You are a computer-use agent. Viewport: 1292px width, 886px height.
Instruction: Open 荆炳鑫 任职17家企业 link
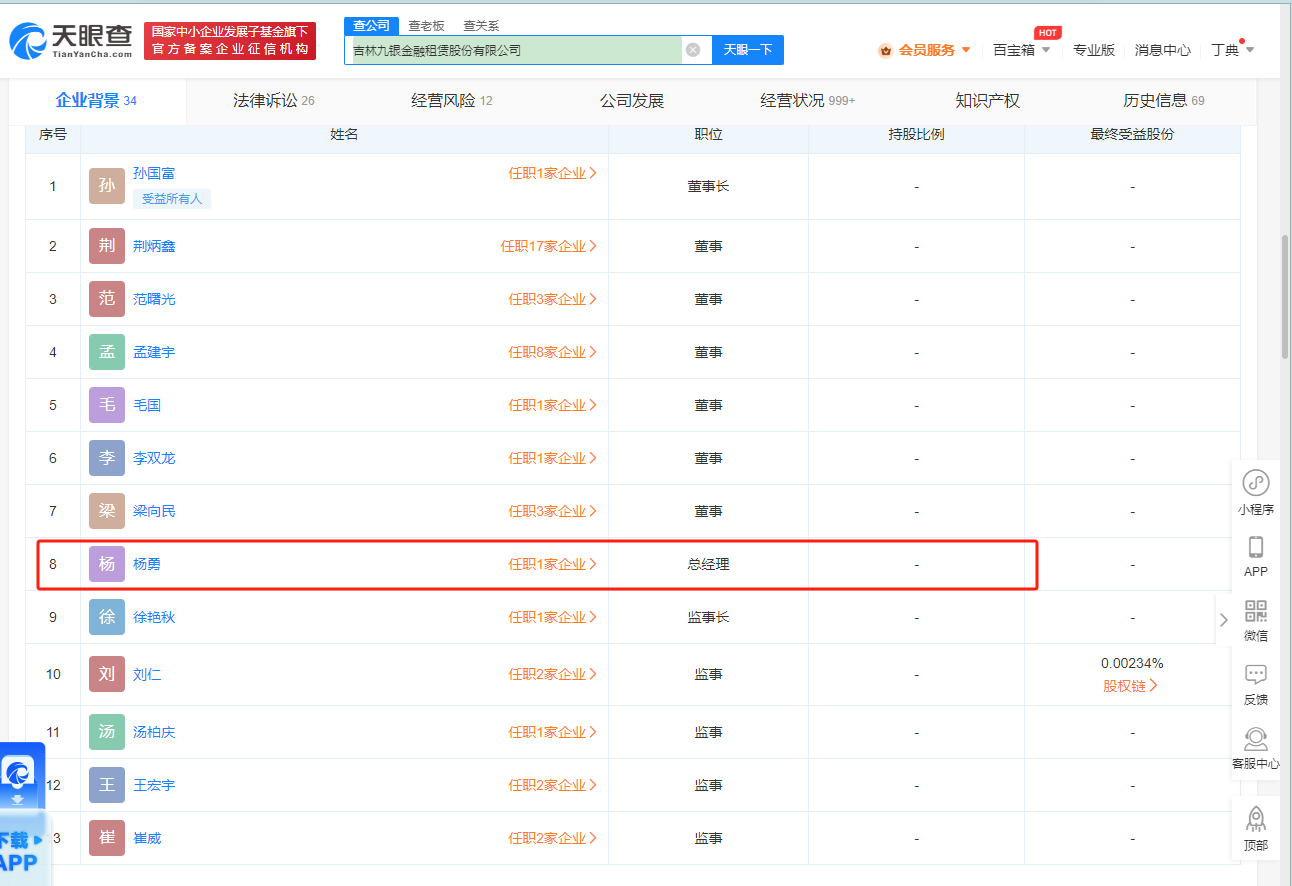tap(548, 246)
